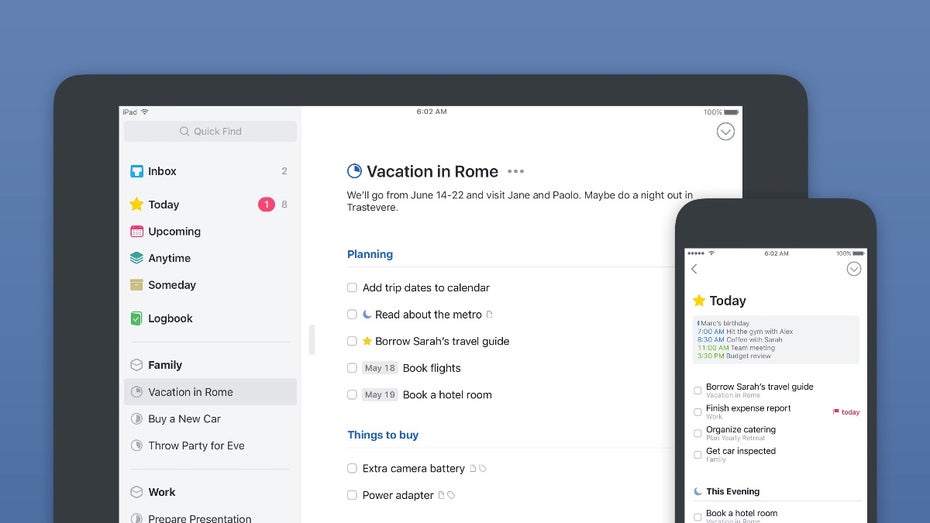
Task: Click the Today count 8
Action: [x=284, y=205]
